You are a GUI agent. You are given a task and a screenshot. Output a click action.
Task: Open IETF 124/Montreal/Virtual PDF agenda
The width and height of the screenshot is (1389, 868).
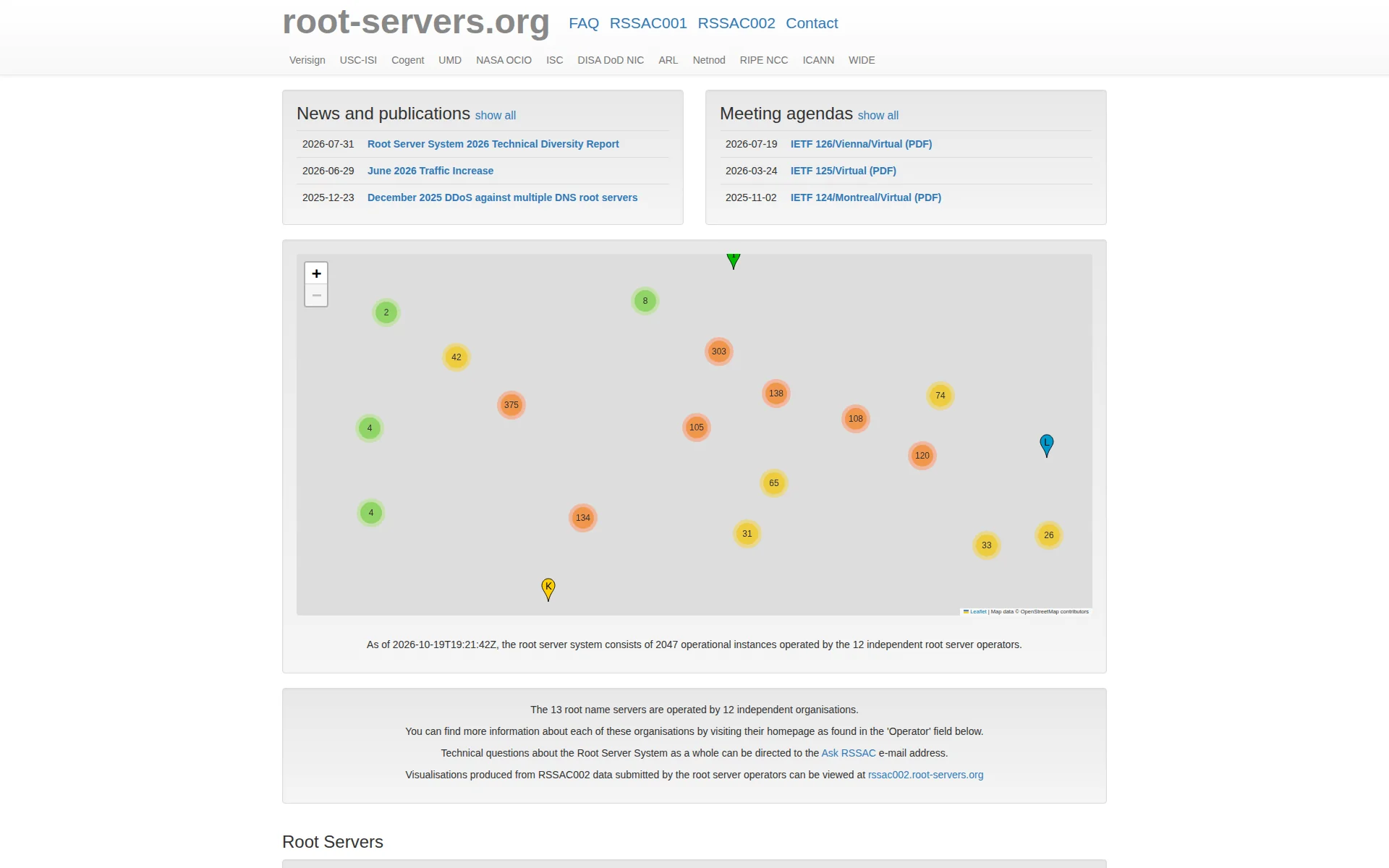coord(866,197)
